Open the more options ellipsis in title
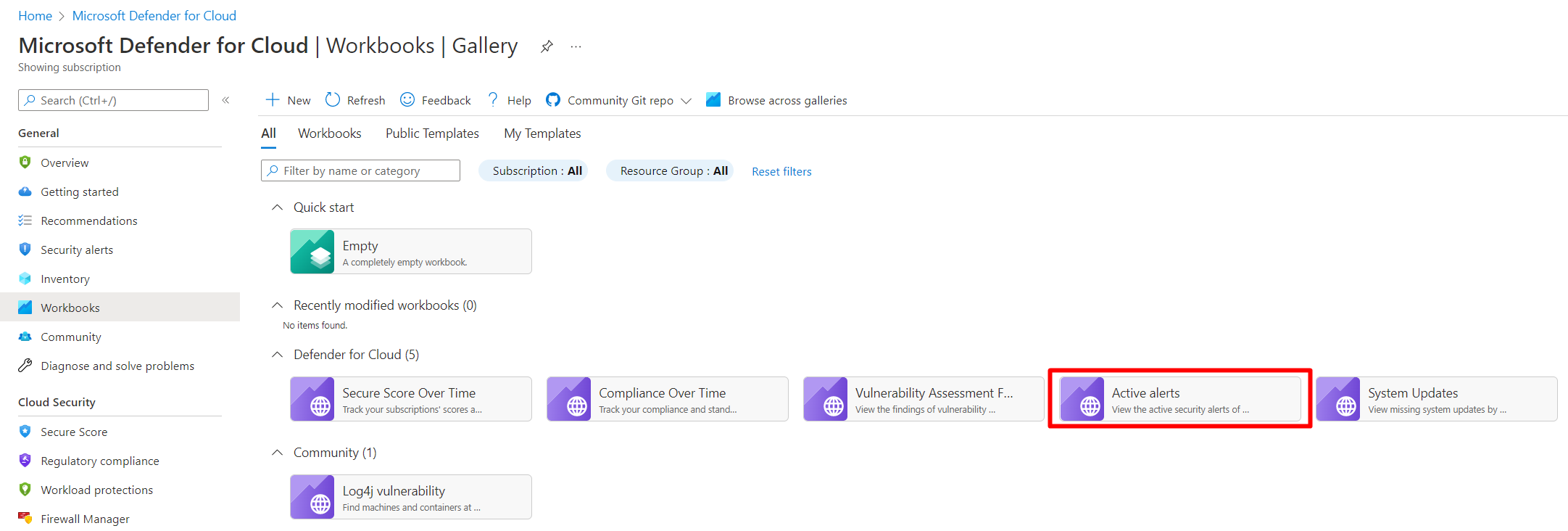The width and height of the screenshot is (1568, 531). point(576,46)
